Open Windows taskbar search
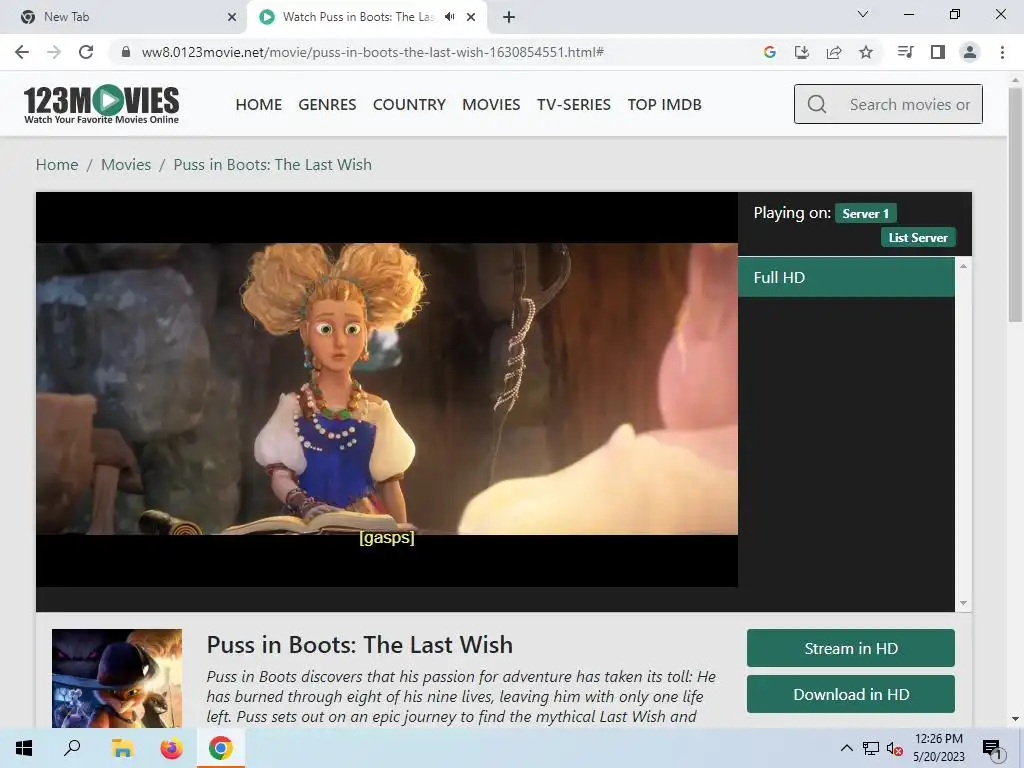 click(x=72, y=748)
